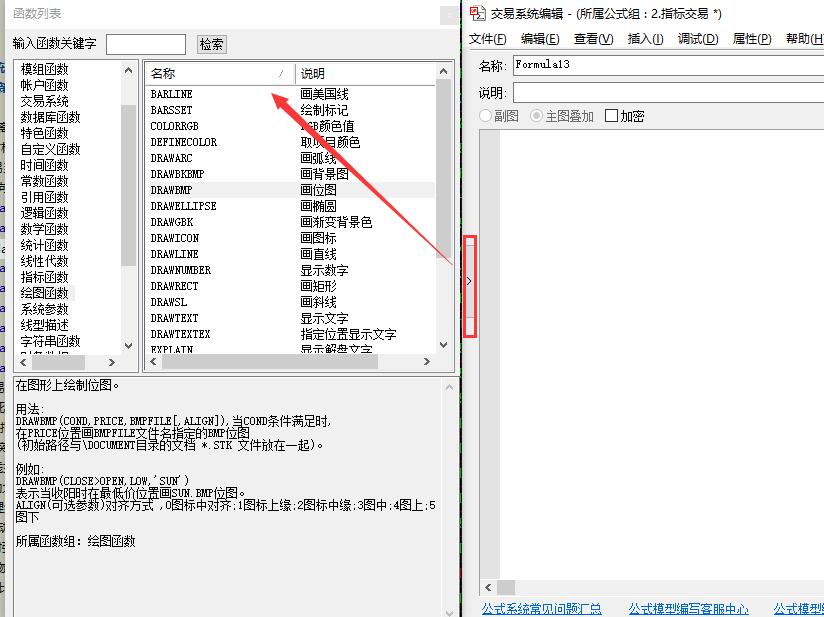This screenshot has height=617, width=824.
Task: Select the 绘图函数 category
Action: pyautogui.click(x=45, y=293)
